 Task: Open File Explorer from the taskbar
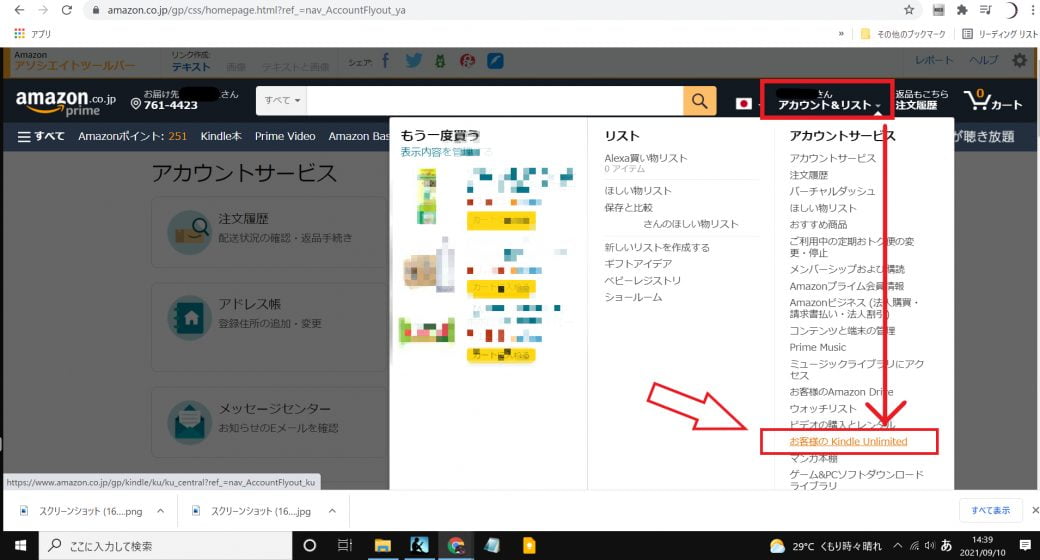click(383, 545)
